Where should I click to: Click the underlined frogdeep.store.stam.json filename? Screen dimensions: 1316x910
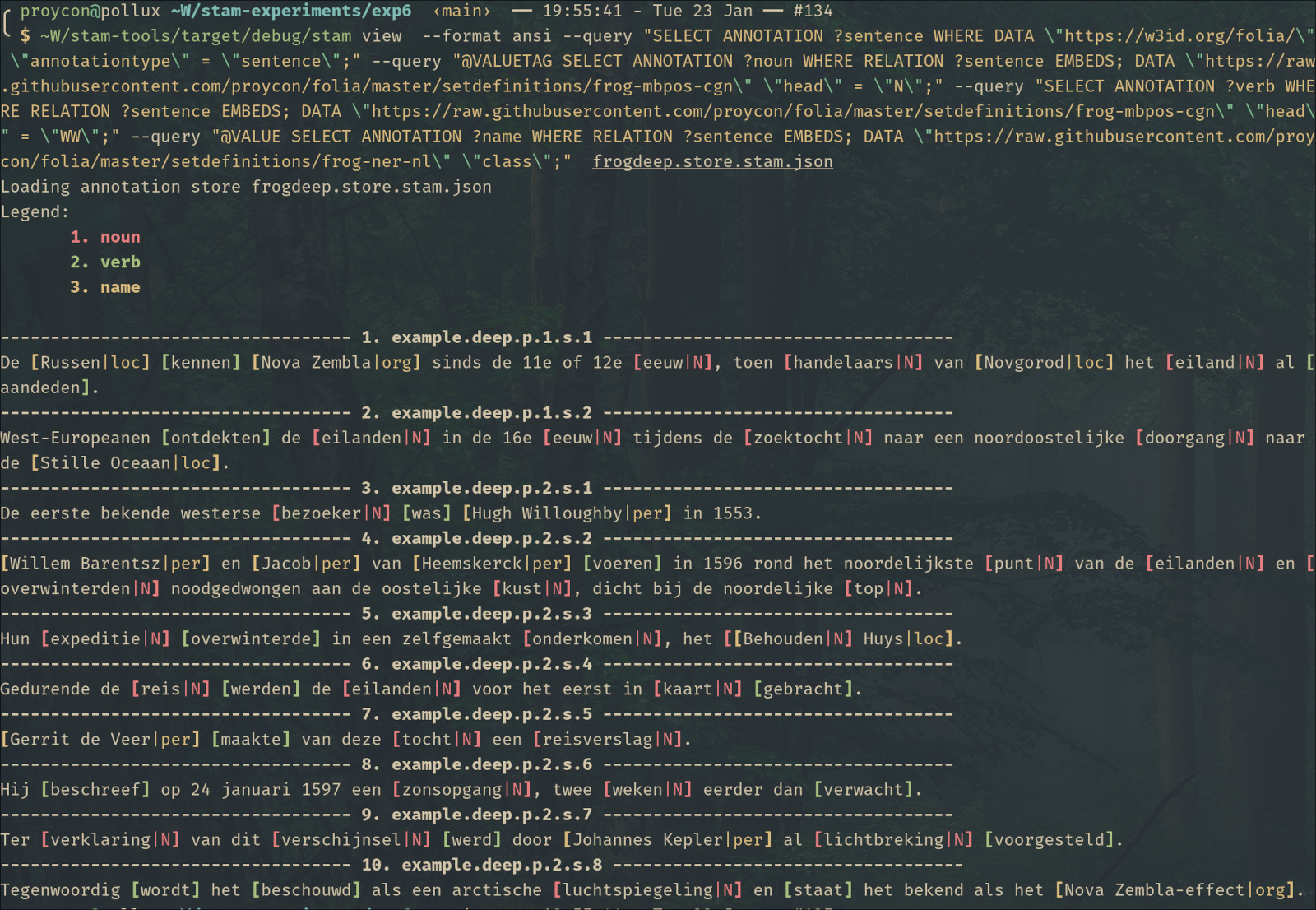tap(712, 161)
